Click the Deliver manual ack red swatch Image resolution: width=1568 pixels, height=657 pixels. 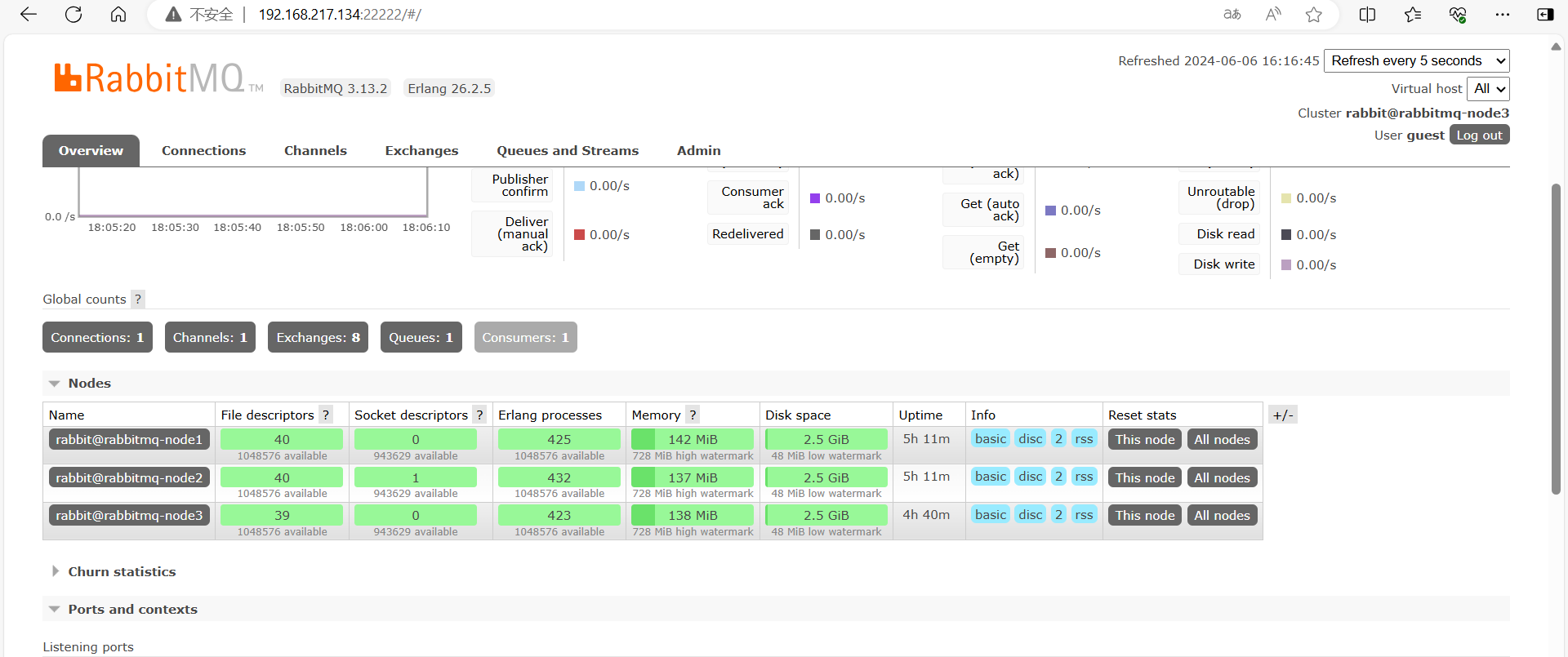pyautogui.click(x=579, y=235)
